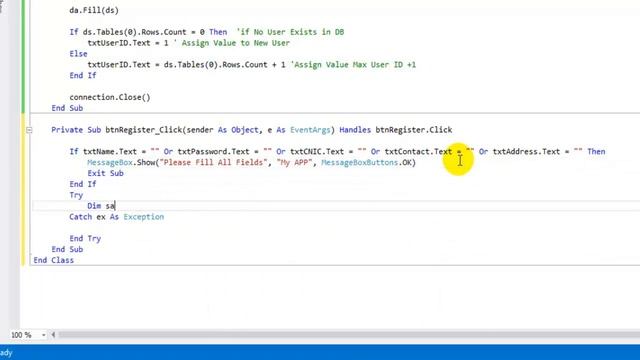Click the horizontal scrollbar left arrow
640x360 pixels.
[x=53, y=335]
